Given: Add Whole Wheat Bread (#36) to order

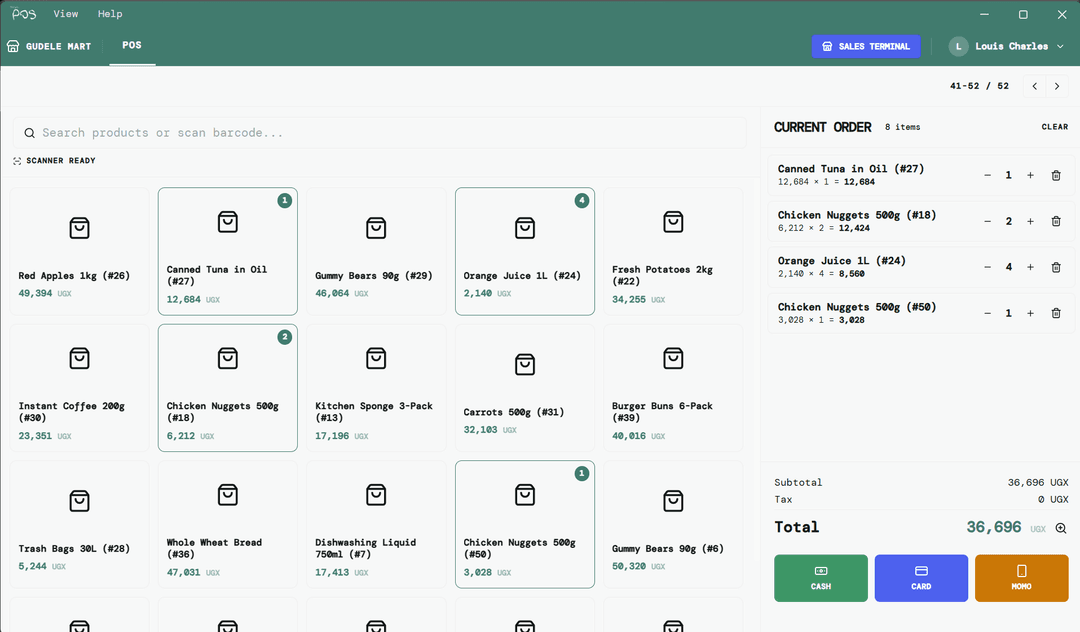Looking at the screenshot, I should [x=228, y=524].
